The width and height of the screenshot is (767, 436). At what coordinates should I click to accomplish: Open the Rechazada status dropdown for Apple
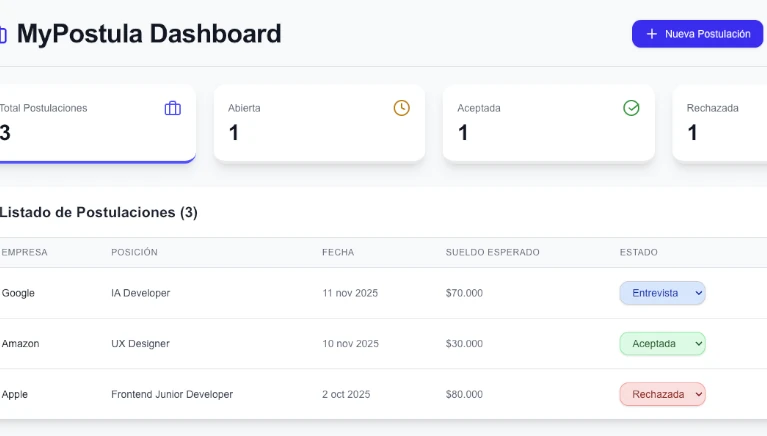(662, 394)
